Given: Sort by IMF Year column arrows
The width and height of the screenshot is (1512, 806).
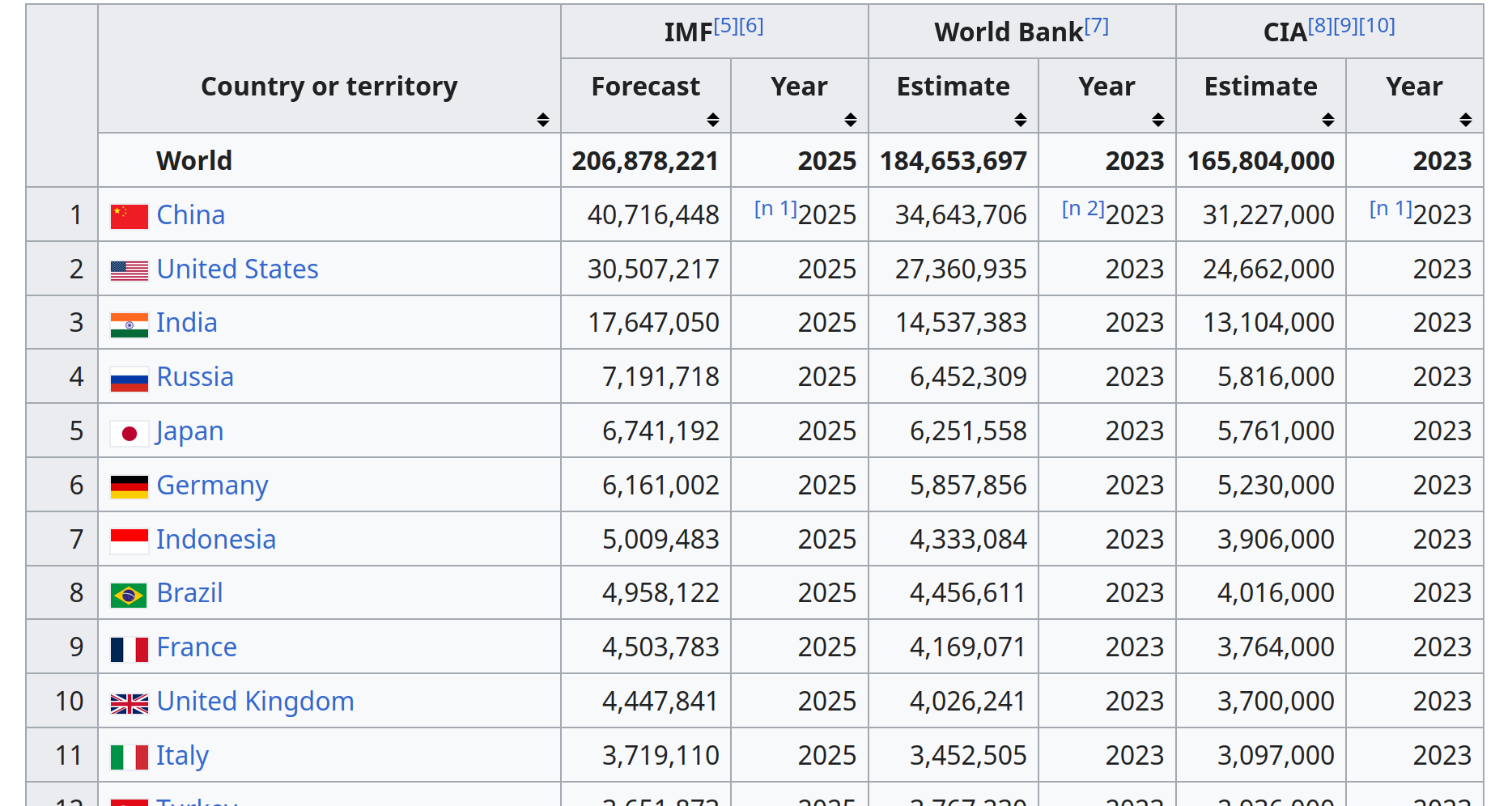Looking at the screenshot, I should 850,120.
